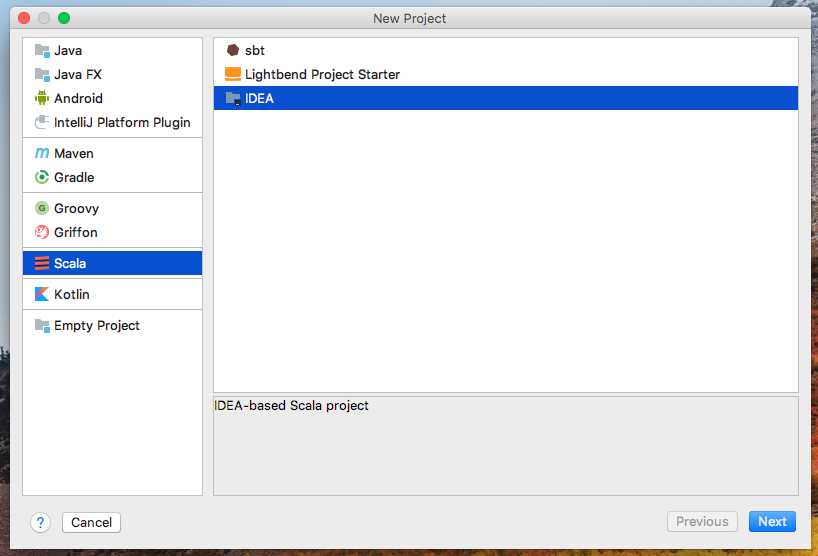This screenshot has width=818, height=556.
Task: Click the Android robot icon
Action: pos(42,98)
